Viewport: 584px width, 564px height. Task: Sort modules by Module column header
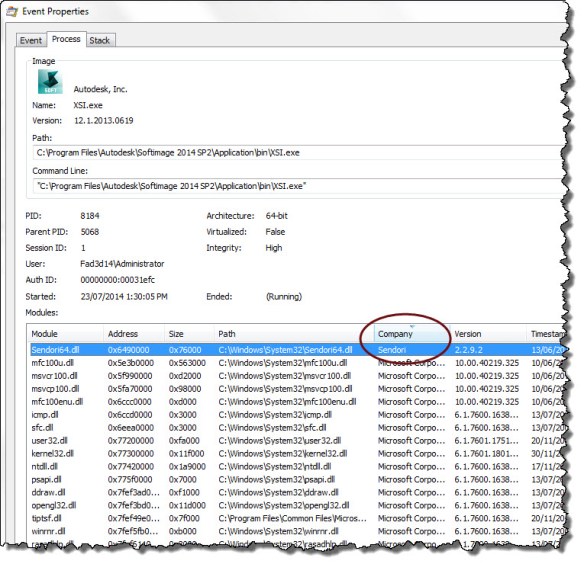[x=66, y=334]
